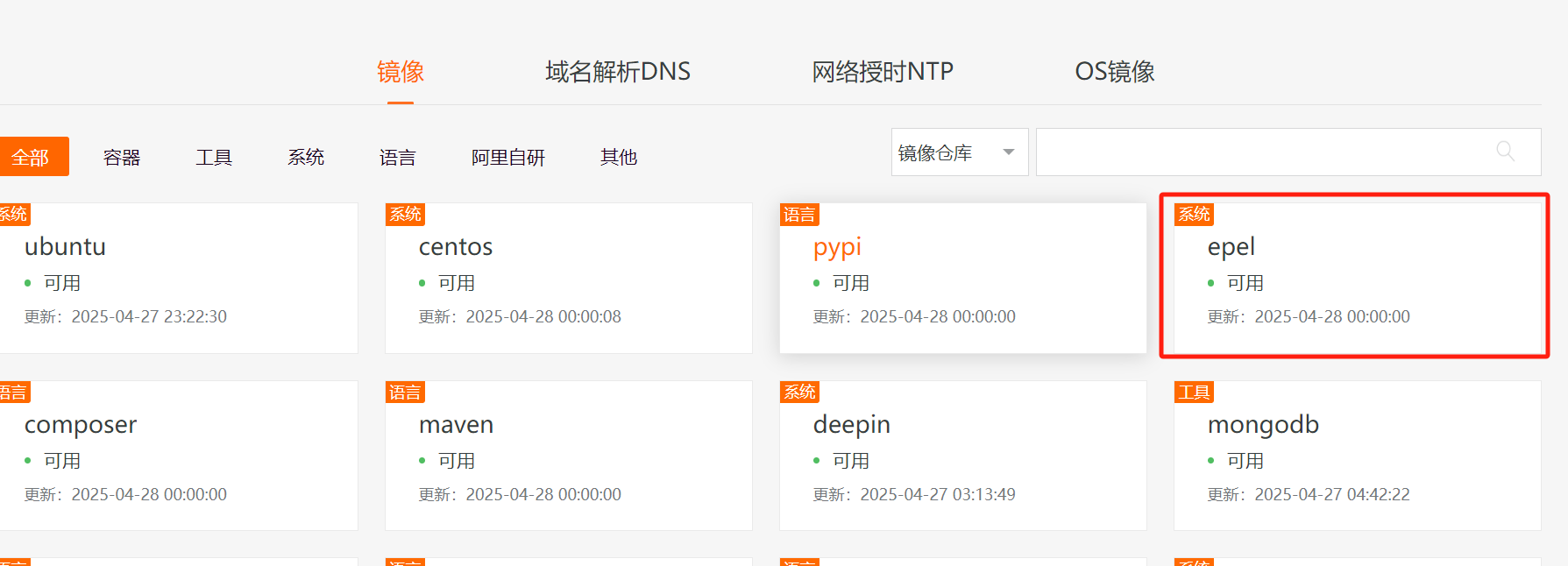This screenshot has width=1568, height=566.
Task: Click the 语言 tag on maven card
Action: (405, 393)
